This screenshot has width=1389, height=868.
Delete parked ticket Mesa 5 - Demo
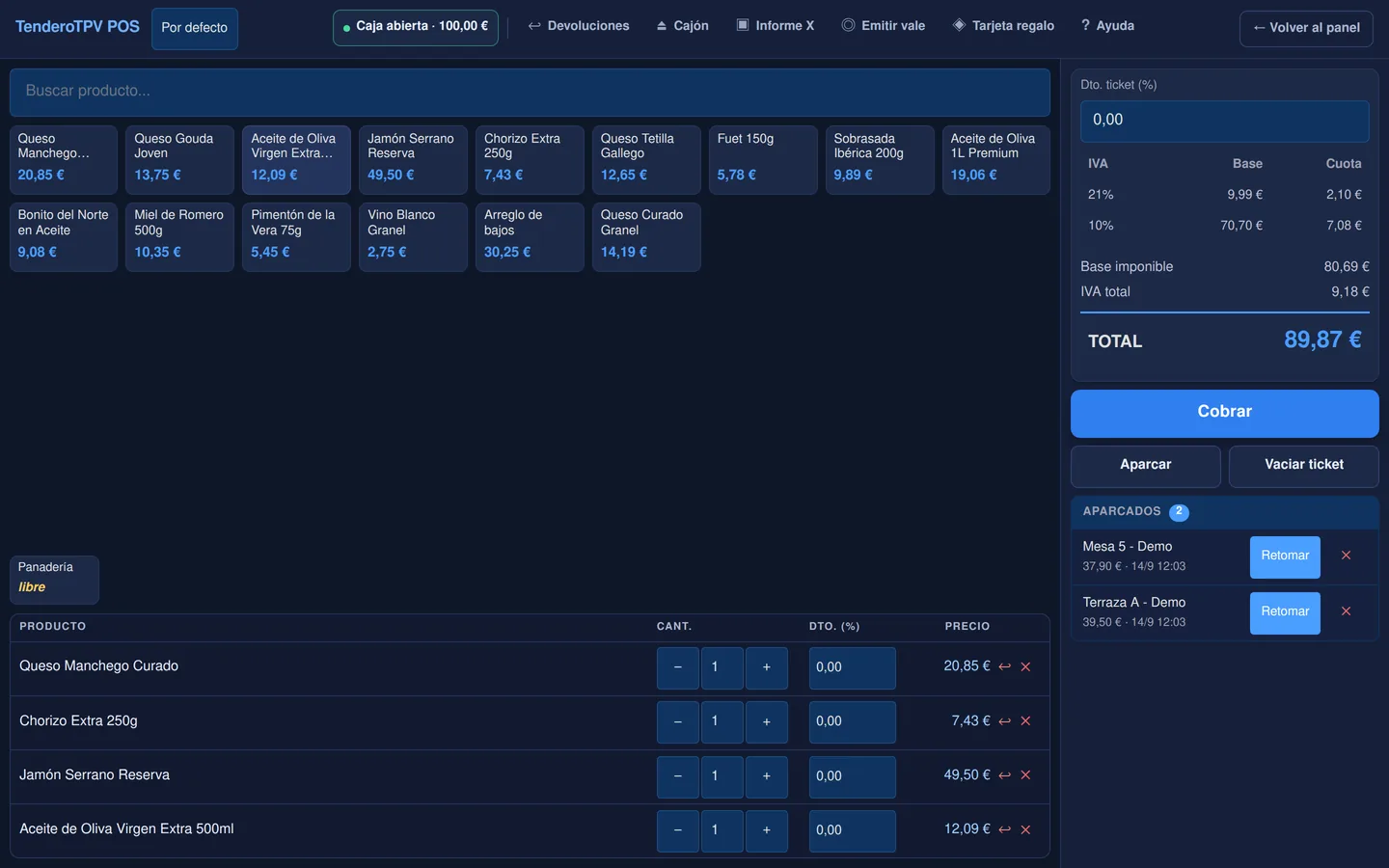click(1346, 556)
